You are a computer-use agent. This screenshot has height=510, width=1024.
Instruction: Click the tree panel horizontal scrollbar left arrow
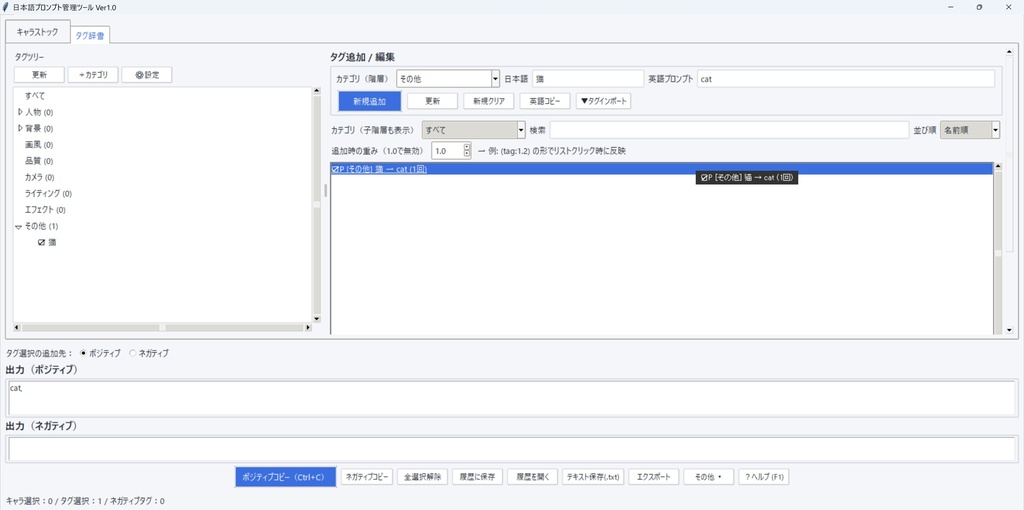[18, 327]
